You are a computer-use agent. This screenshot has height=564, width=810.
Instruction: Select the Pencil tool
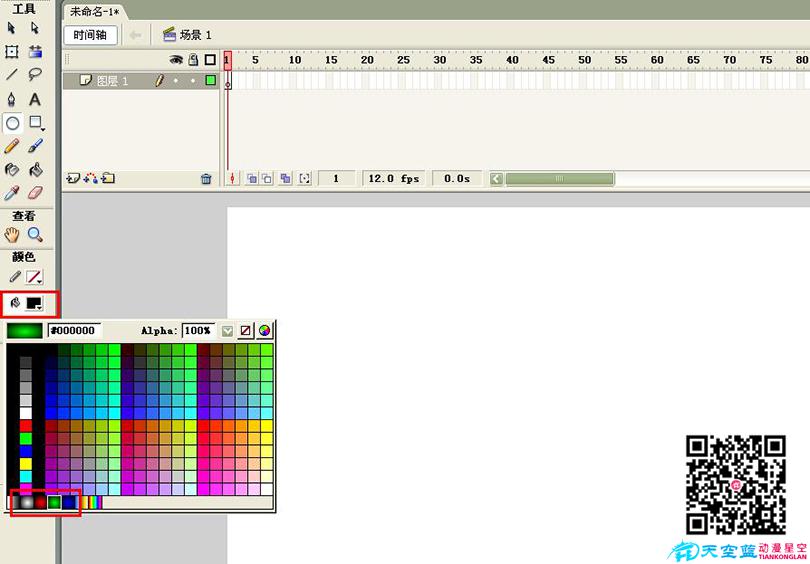tap(11, 146)
